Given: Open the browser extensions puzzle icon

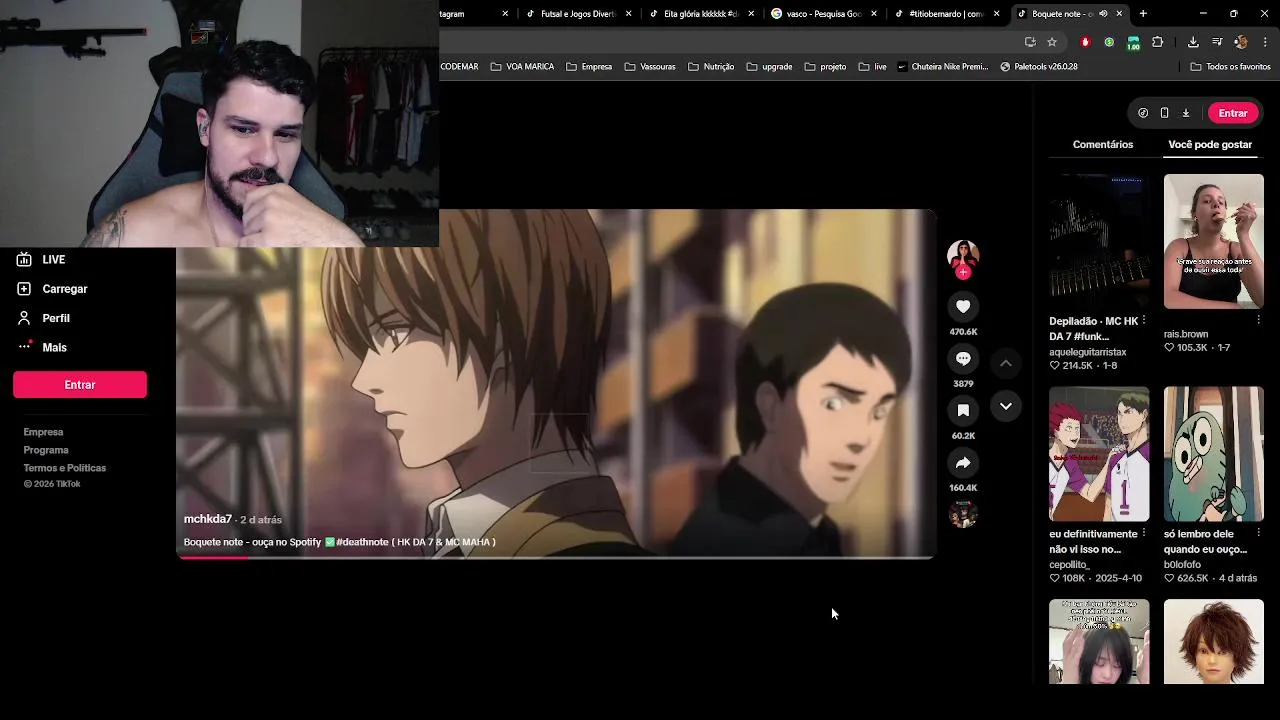Looking at the screenshot, I should pyautogui.click(x=1157, y=42).
